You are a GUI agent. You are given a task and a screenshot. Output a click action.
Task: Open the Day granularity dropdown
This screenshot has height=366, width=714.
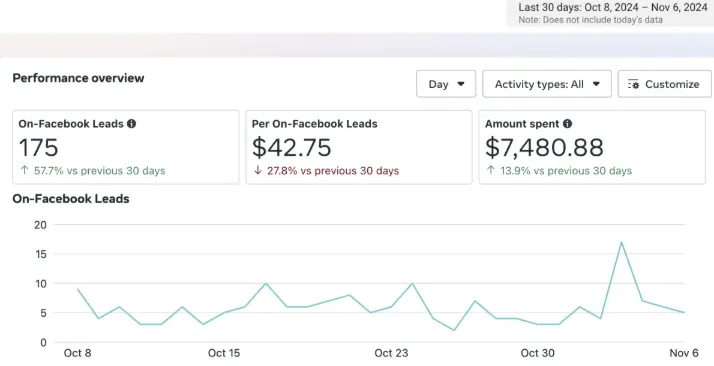(x=446, y=84)
